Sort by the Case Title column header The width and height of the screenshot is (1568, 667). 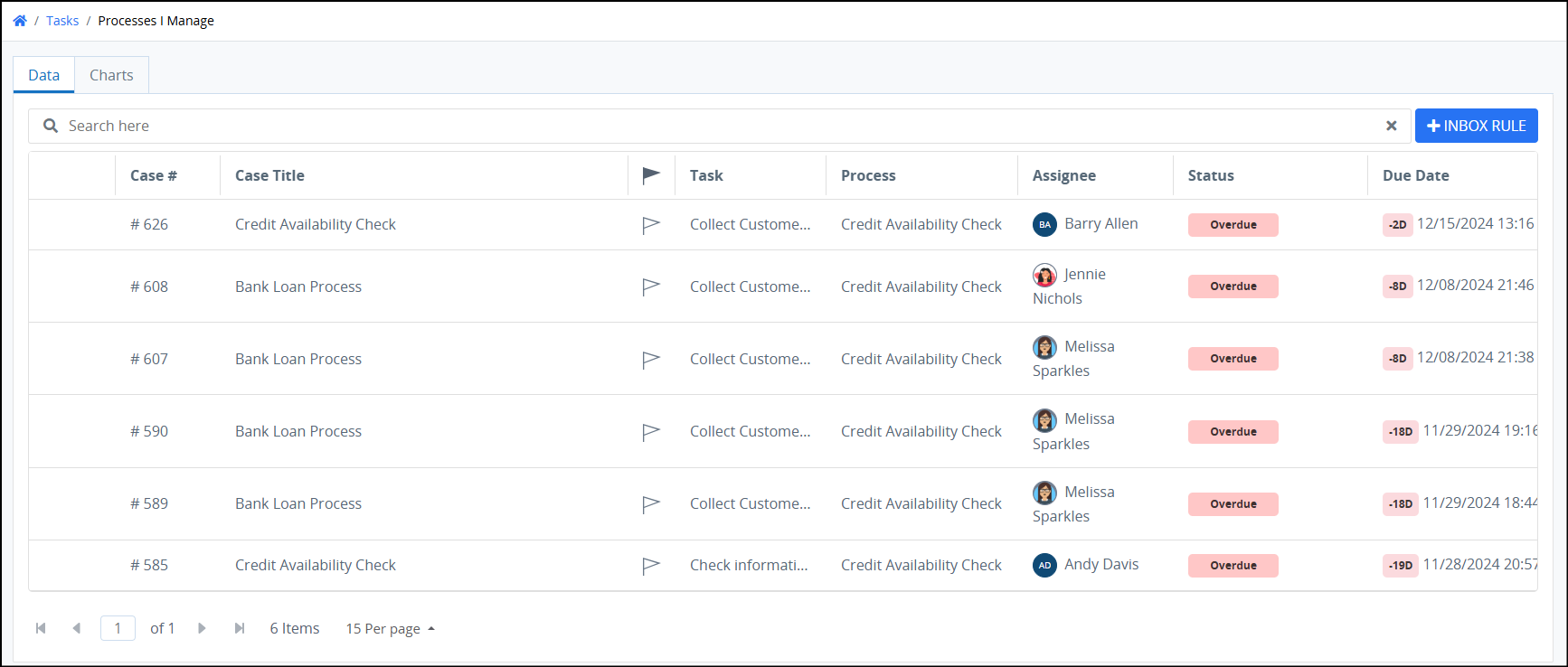click(269, 175)
